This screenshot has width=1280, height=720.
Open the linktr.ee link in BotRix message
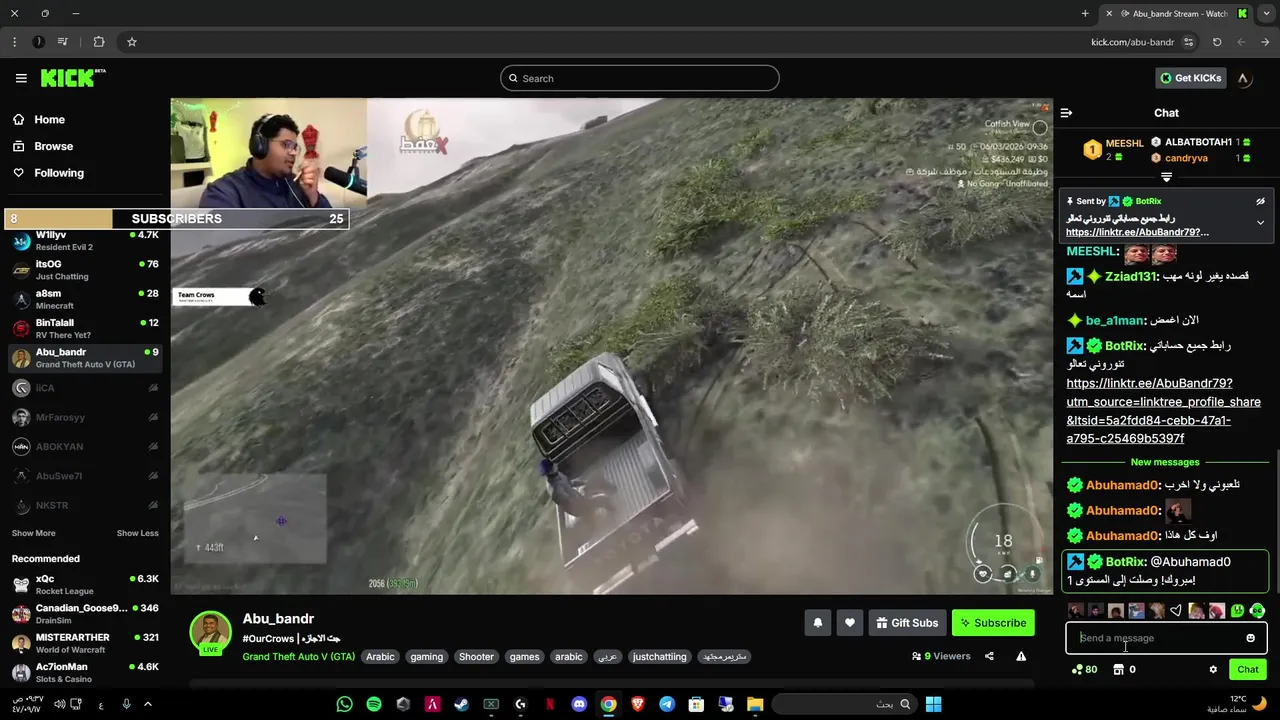(1163, 411)
